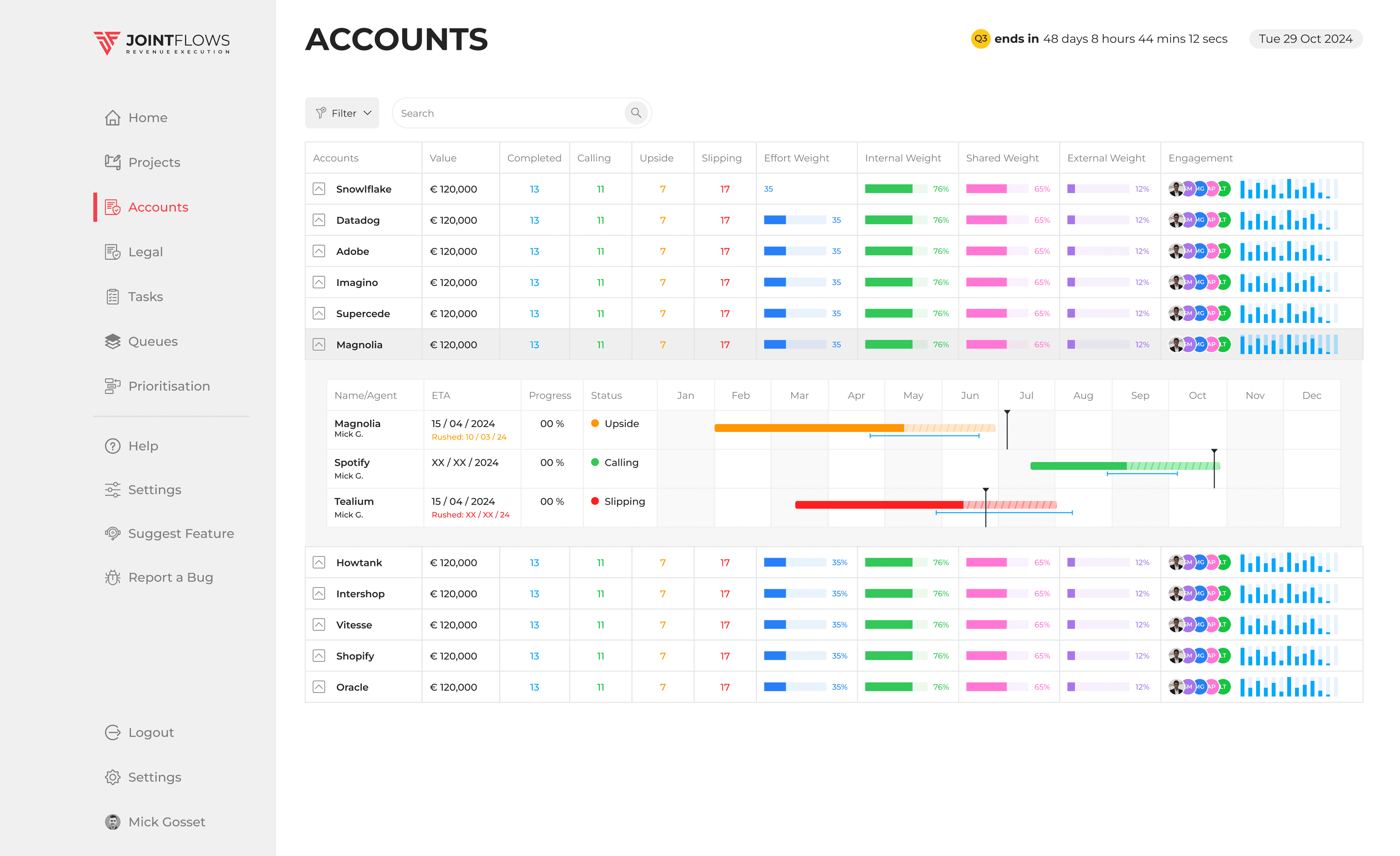Expand the Snowflake account row
This screenshot has width=1400, height=856.
[x=319, y=189]
